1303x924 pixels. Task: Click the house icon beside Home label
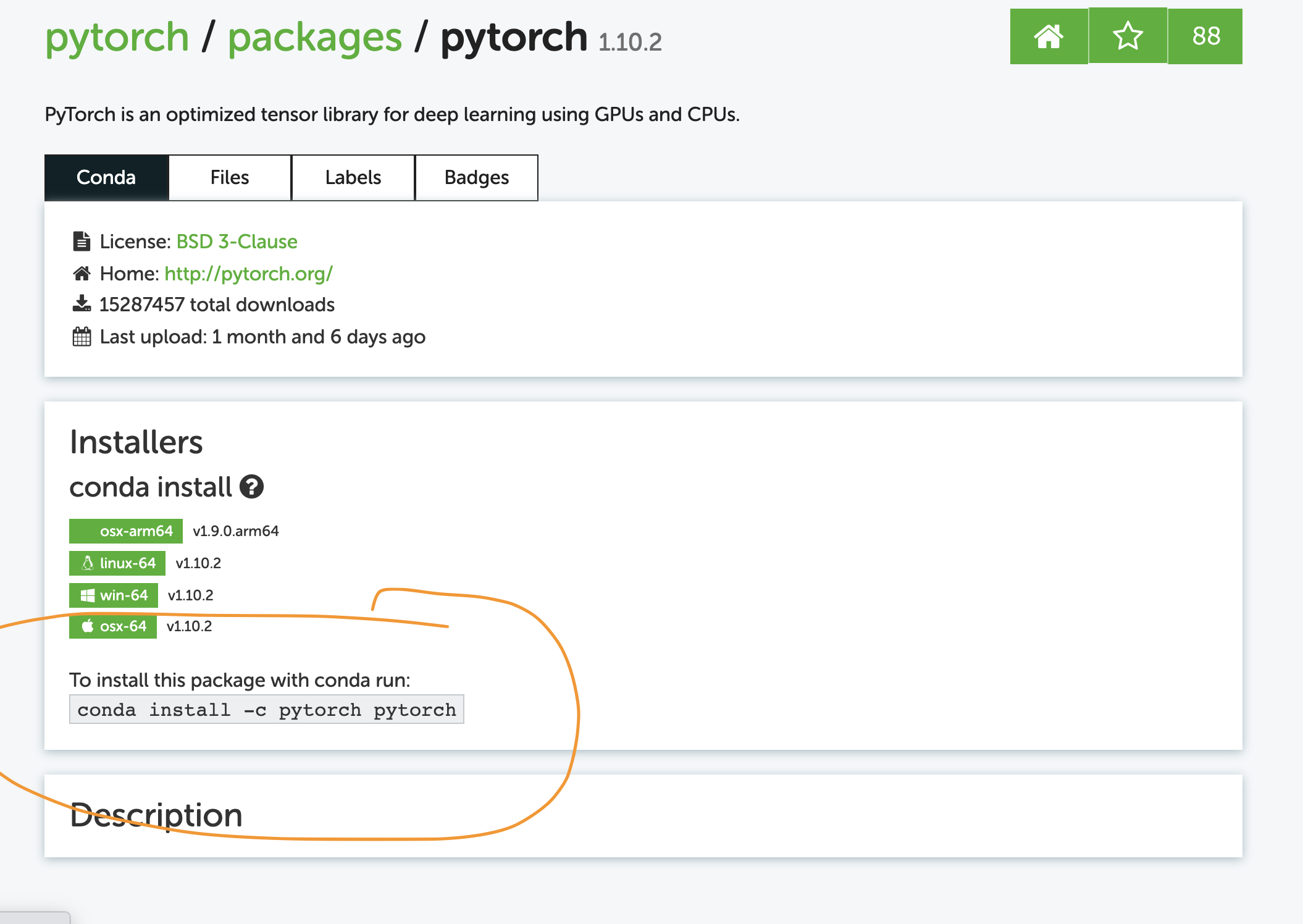click(81, 272)
